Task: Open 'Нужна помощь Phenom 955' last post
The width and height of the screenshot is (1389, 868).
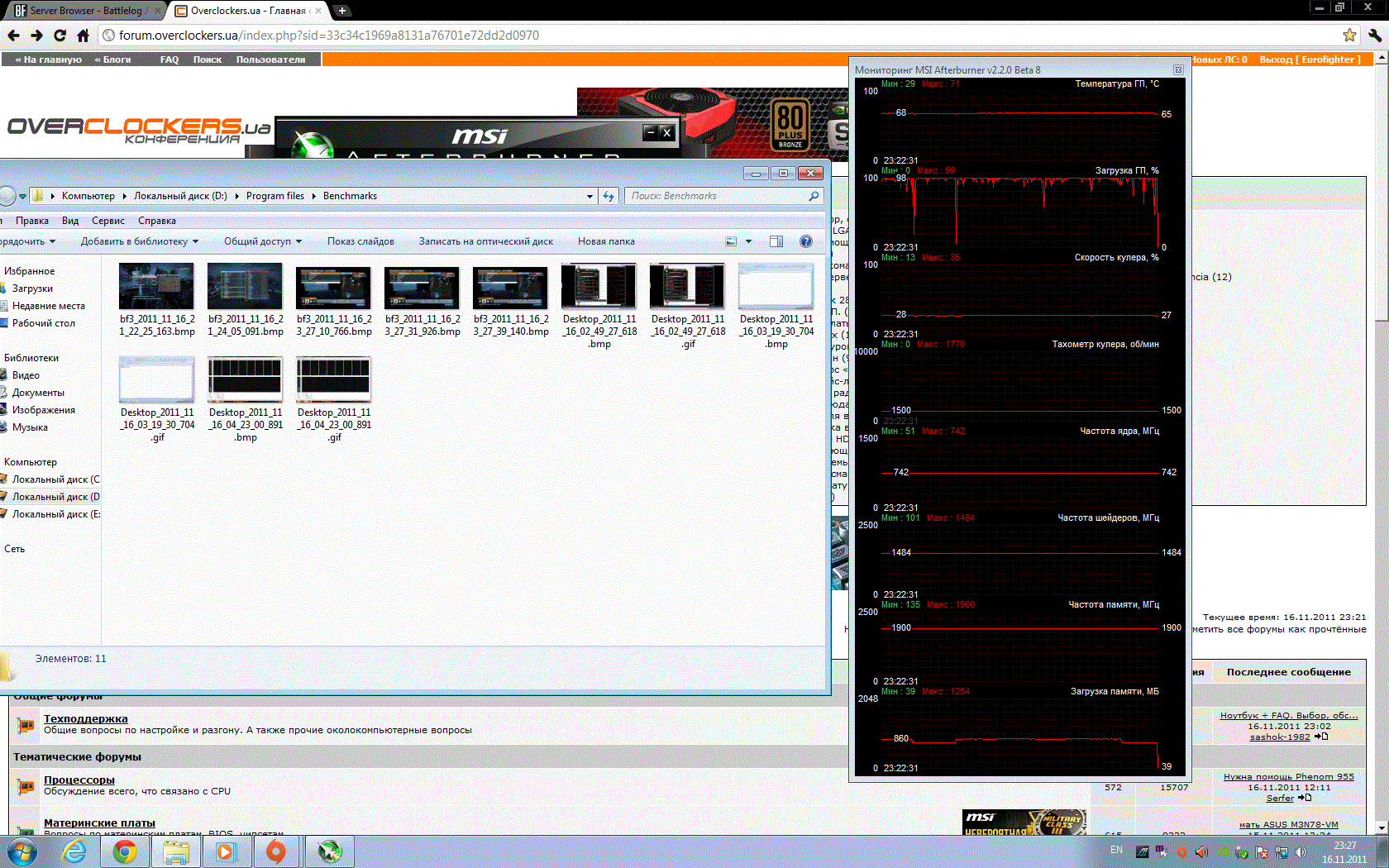Action: click(1288, 776)
